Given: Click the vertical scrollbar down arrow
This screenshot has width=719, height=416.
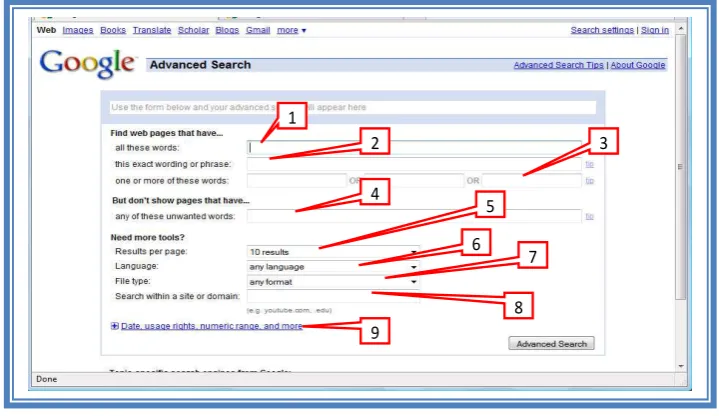Looking at the screenshot, I should (681, 366).
